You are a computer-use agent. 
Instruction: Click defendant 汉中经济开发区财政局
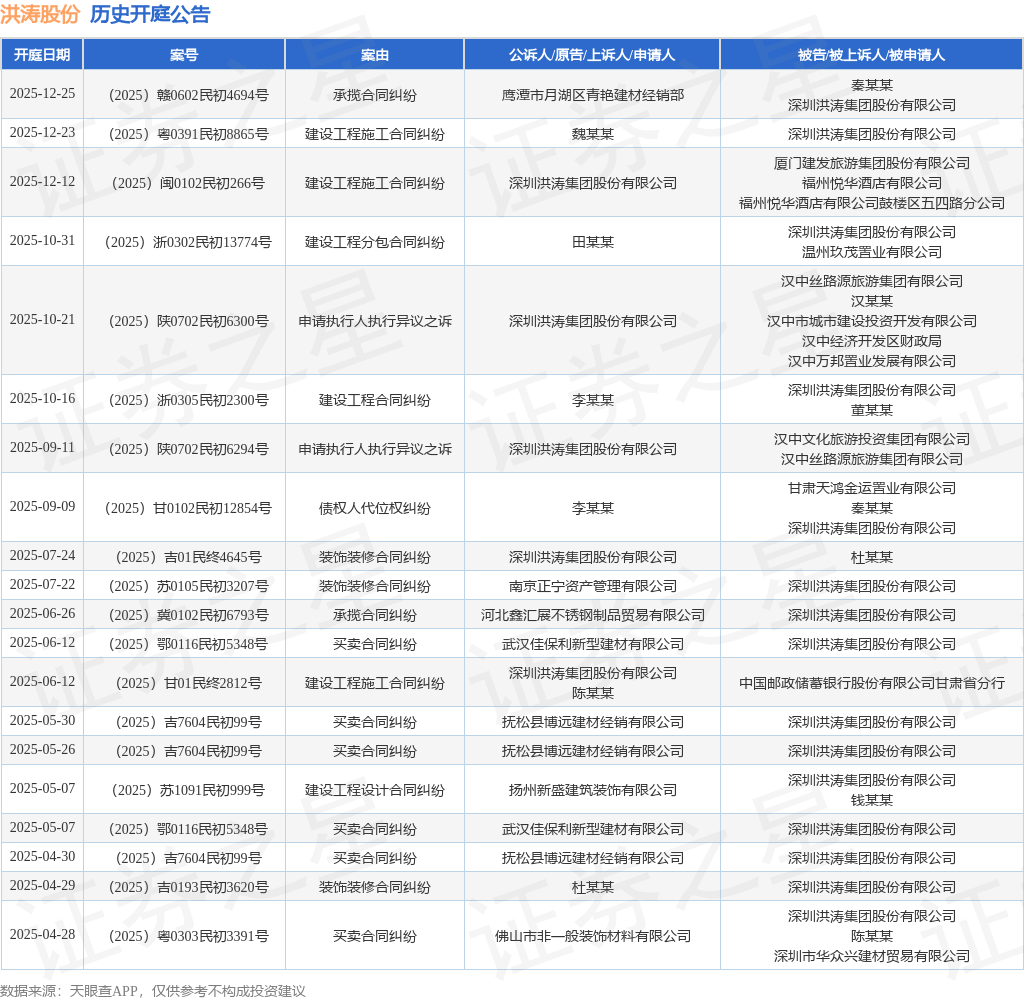pos(871,341)
